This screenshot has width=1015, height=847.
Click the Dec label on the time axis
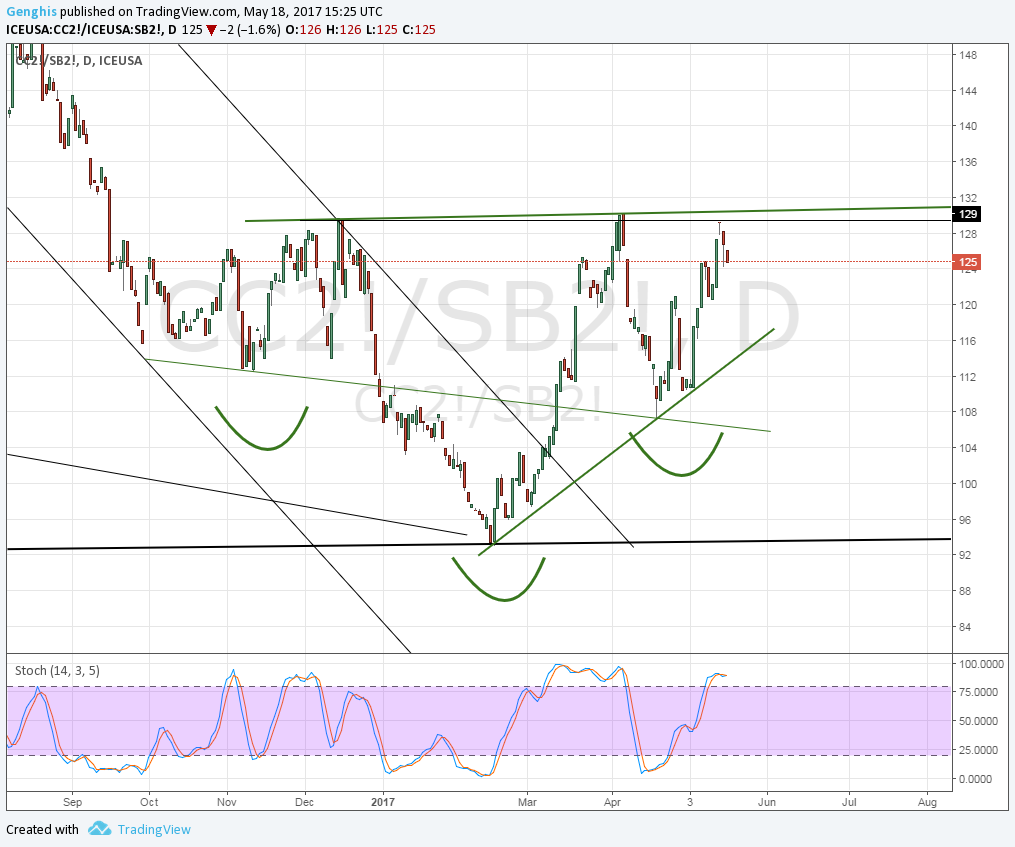304,802
